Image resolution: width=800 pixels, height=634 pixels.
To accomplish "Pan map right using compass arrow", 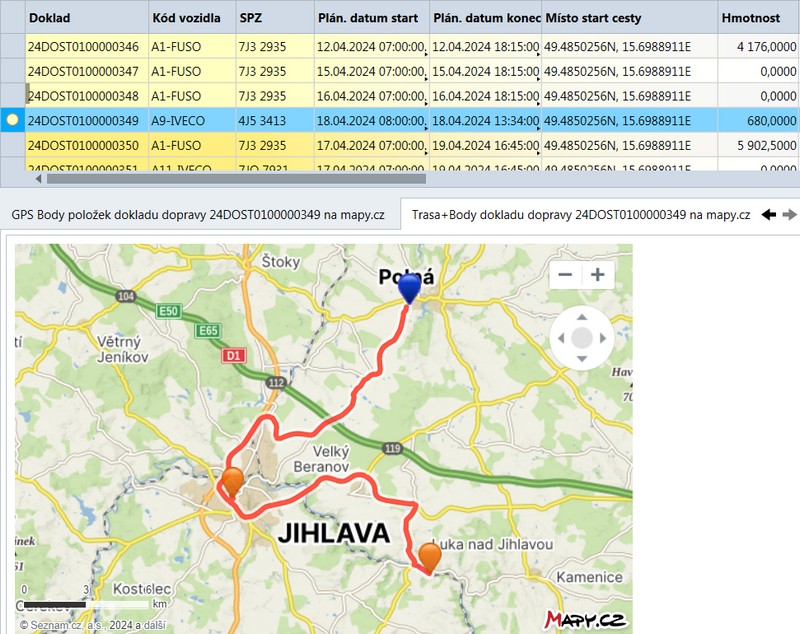I will 603,338.
